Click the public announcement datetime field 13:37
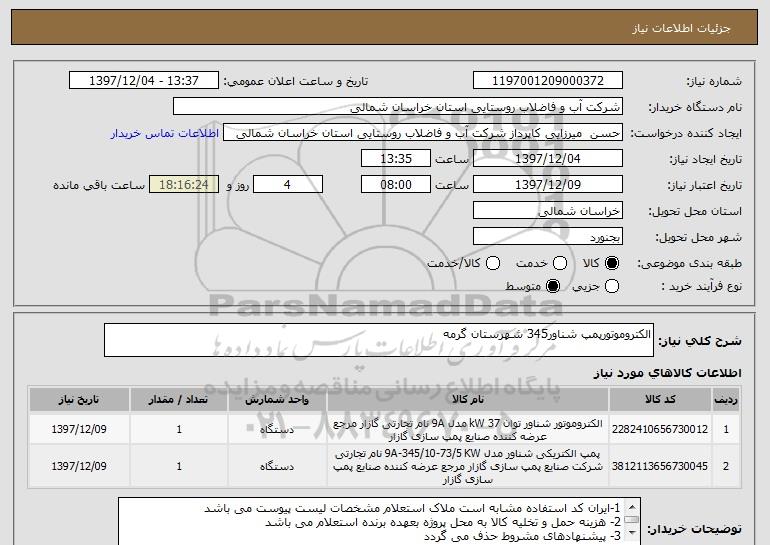 point(144,81)
